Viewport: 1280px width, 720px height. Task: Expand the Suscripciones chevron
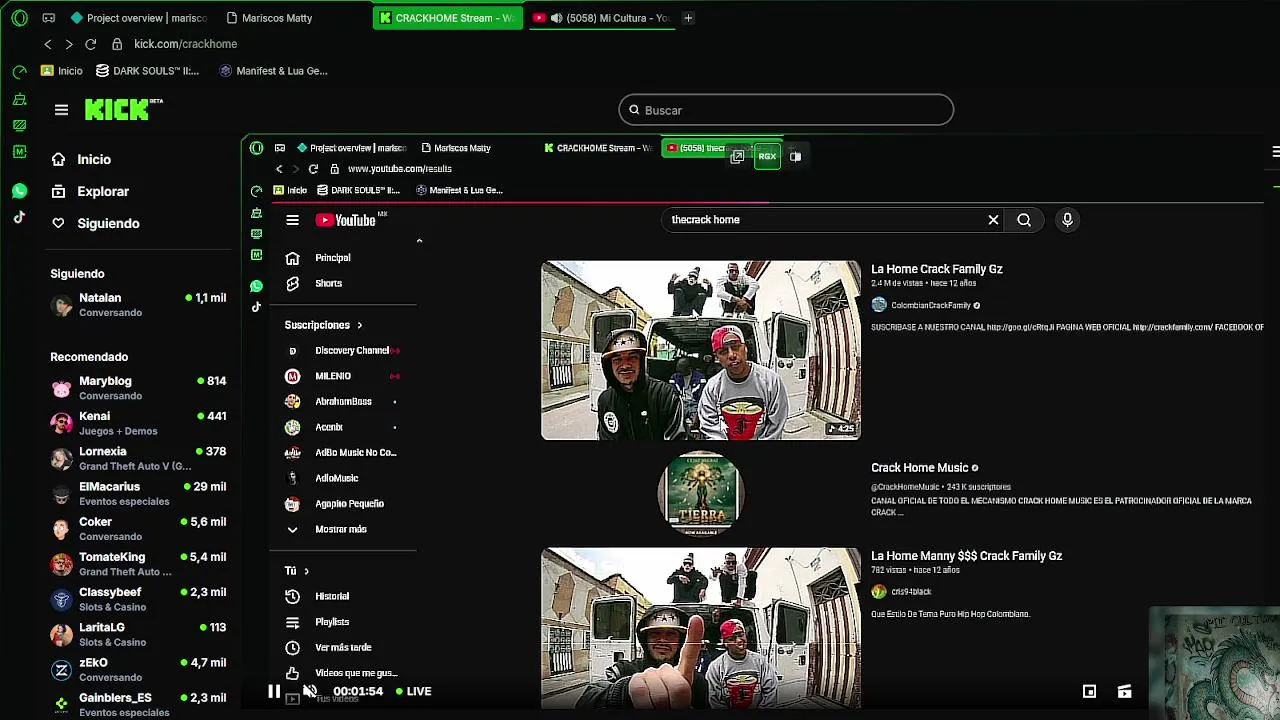tap(359, 325)
